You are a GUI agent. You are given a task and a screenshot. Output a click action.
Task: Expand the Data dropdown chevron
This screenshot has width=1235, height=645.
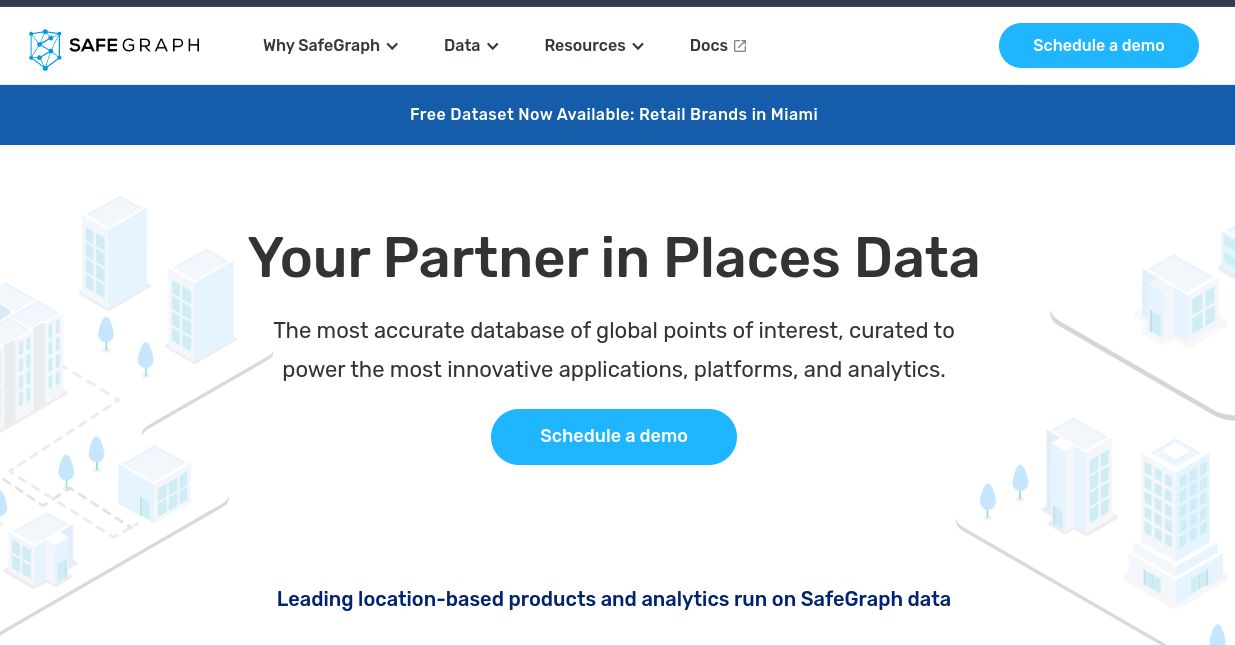point(494,46)
